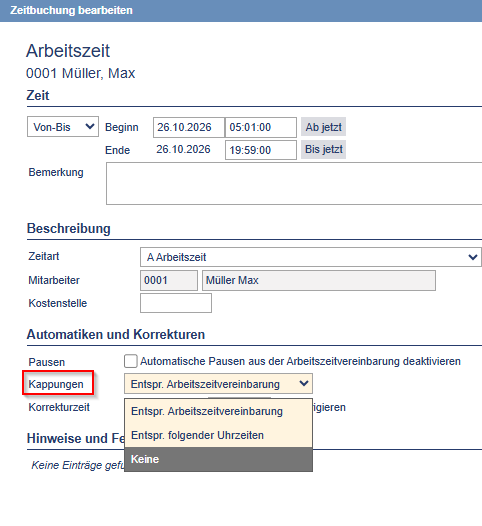Click the Arbeitszeit heading
482x526 pixels.
point(68,51)
